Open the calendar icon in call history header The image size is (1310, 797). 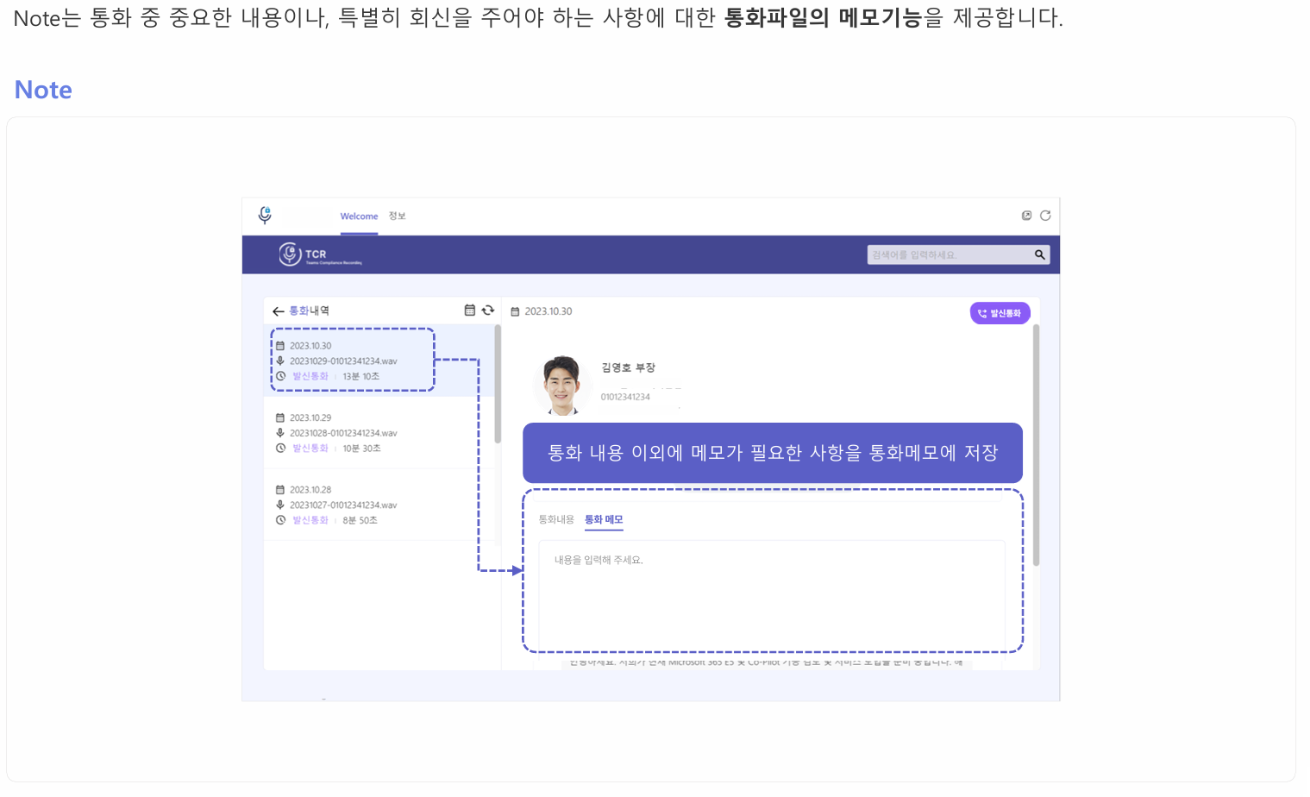point(470,311)
